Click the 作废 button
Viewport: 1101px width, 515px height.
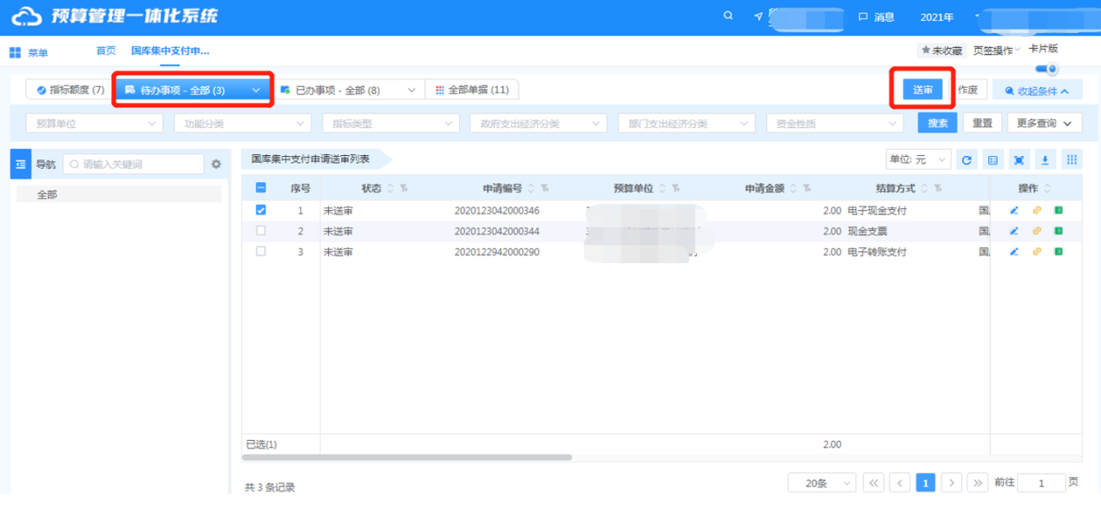tap(968, 89)
